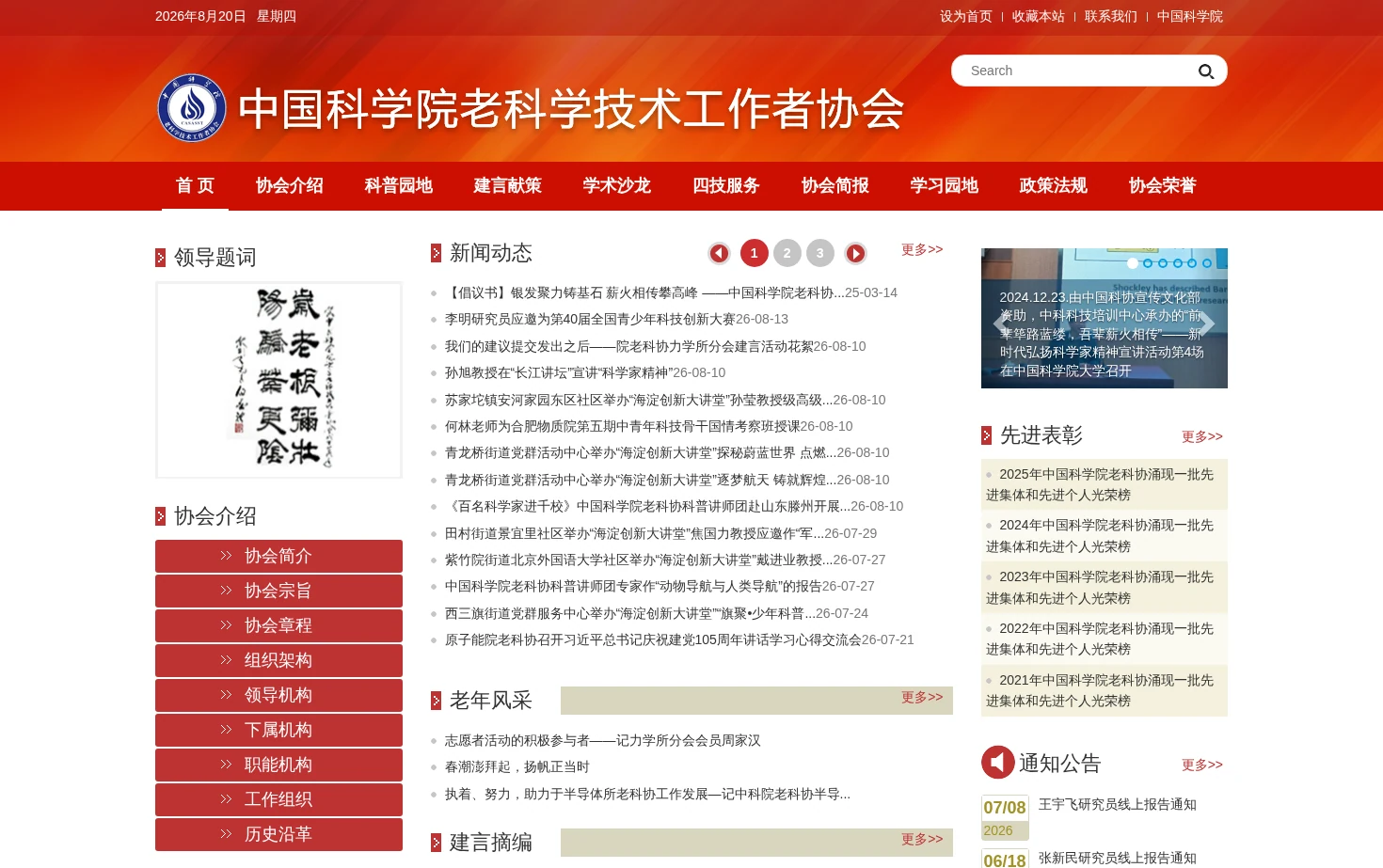Click 中国科学院 top link
This screenshot has height=868, width=1383.
point(1190,16)
